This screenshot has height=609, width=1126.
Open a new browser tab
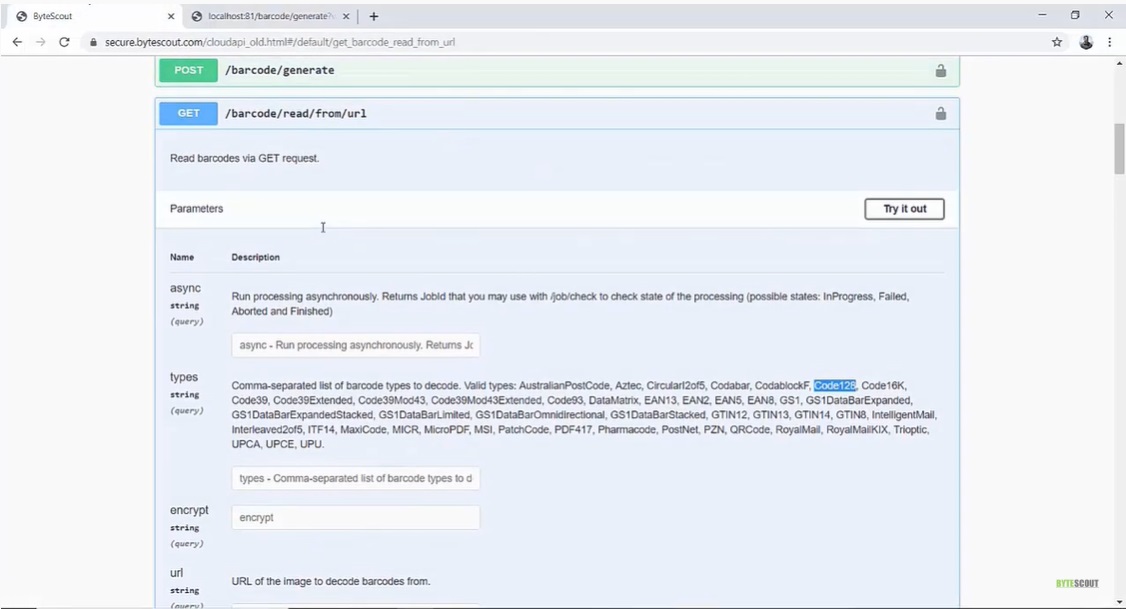pyautogui.click(x=373, y=16)
